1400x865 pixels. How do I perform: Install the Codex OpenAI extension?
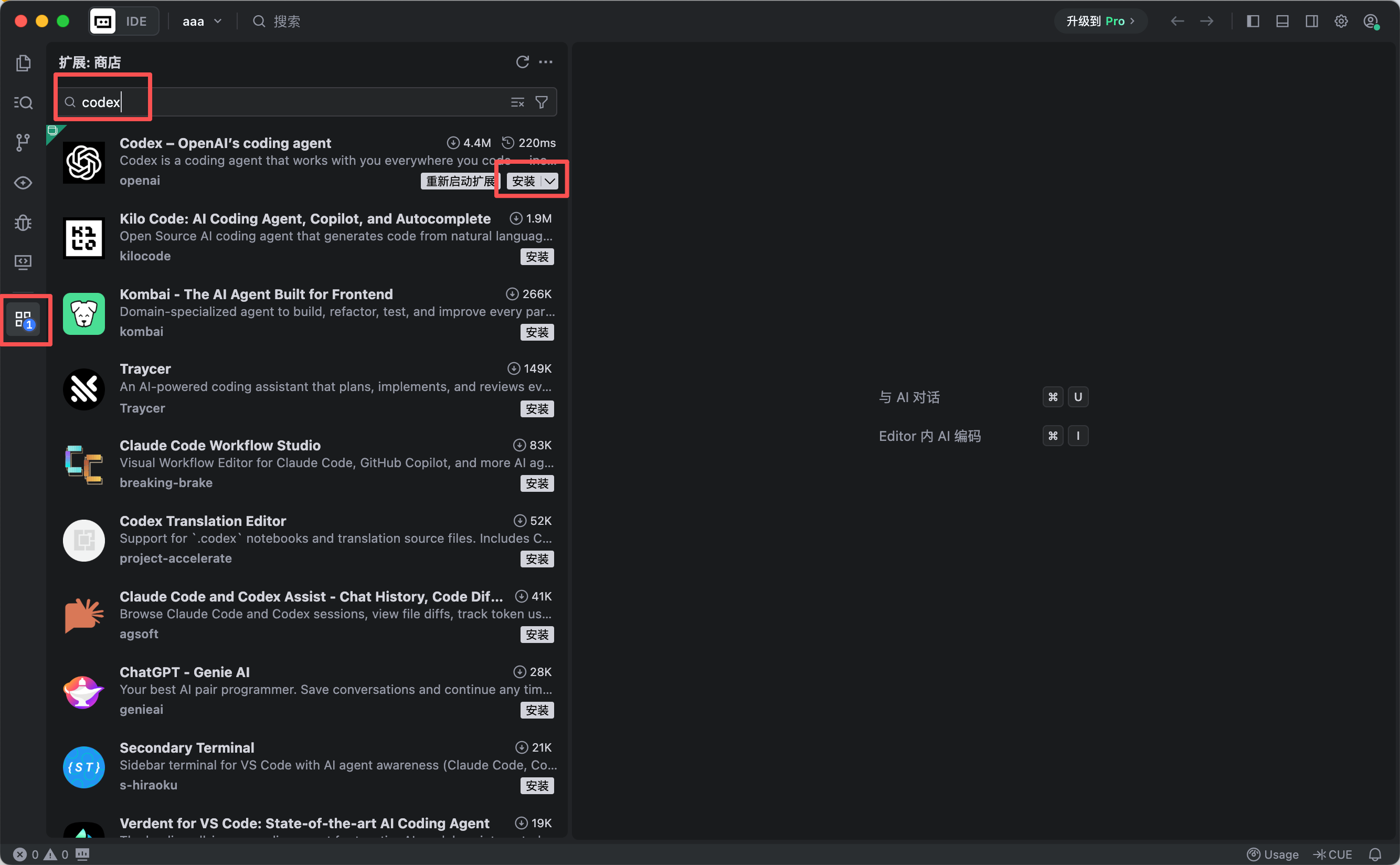(523, 182)
